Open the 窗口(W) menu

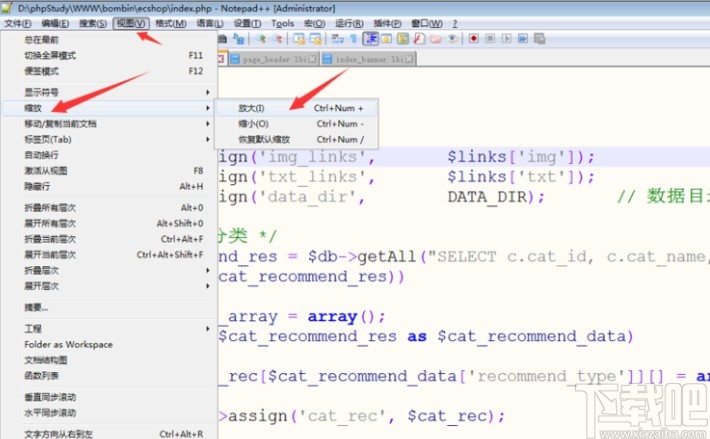pos(427,24)
